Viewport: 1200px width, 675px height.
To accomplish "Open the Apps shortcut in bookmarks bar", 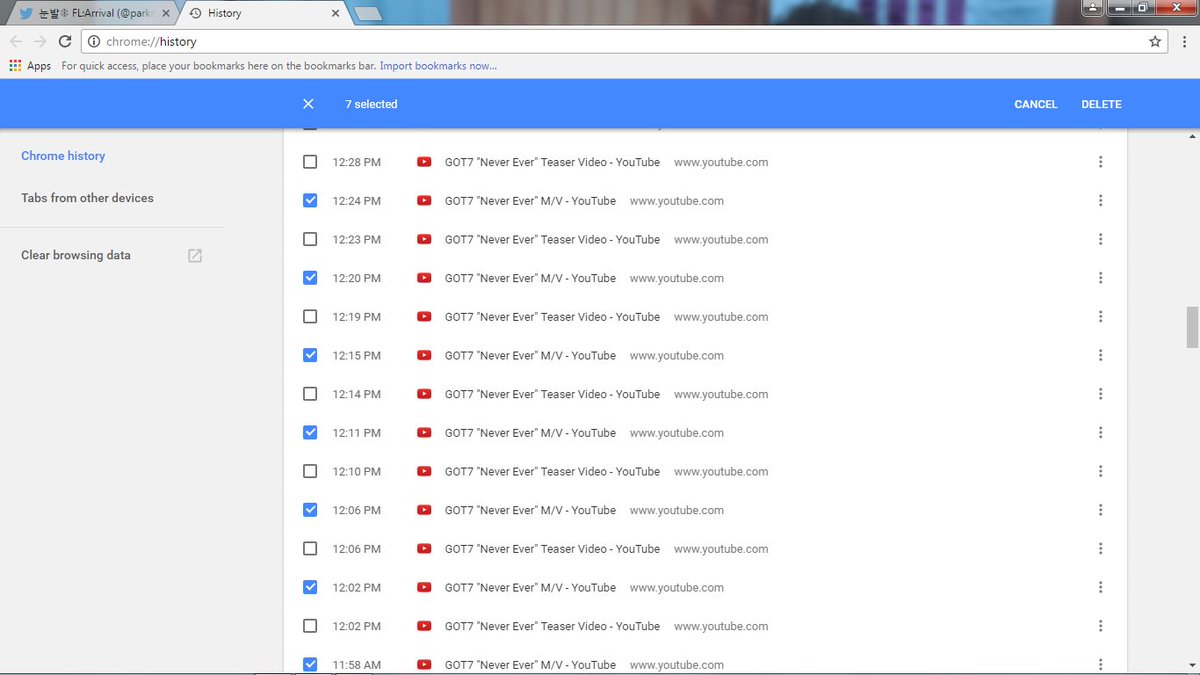I will pyautogui.click(x=30, y=66).
